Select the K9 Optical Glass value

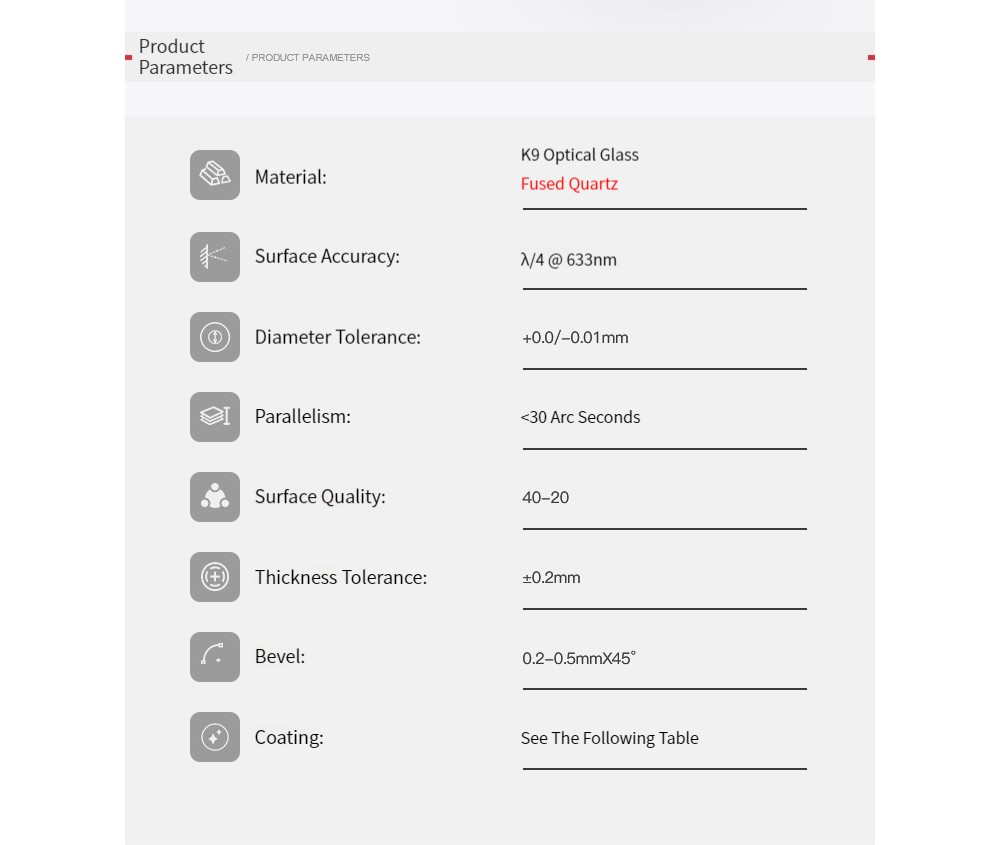(x=580, y=155)
